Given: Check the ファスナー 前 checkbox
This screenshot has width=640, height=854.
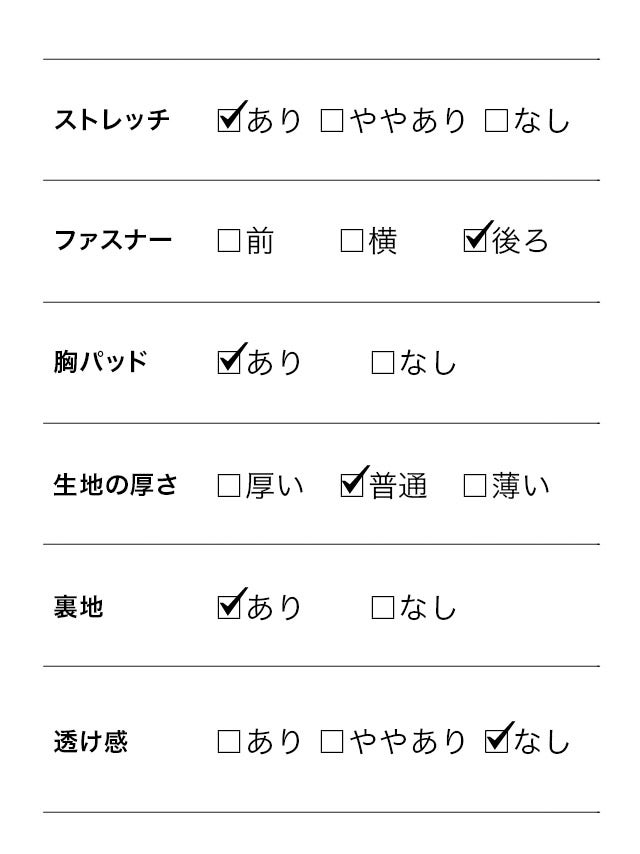Looking at the screenshot, I should [x=229, y=242].
